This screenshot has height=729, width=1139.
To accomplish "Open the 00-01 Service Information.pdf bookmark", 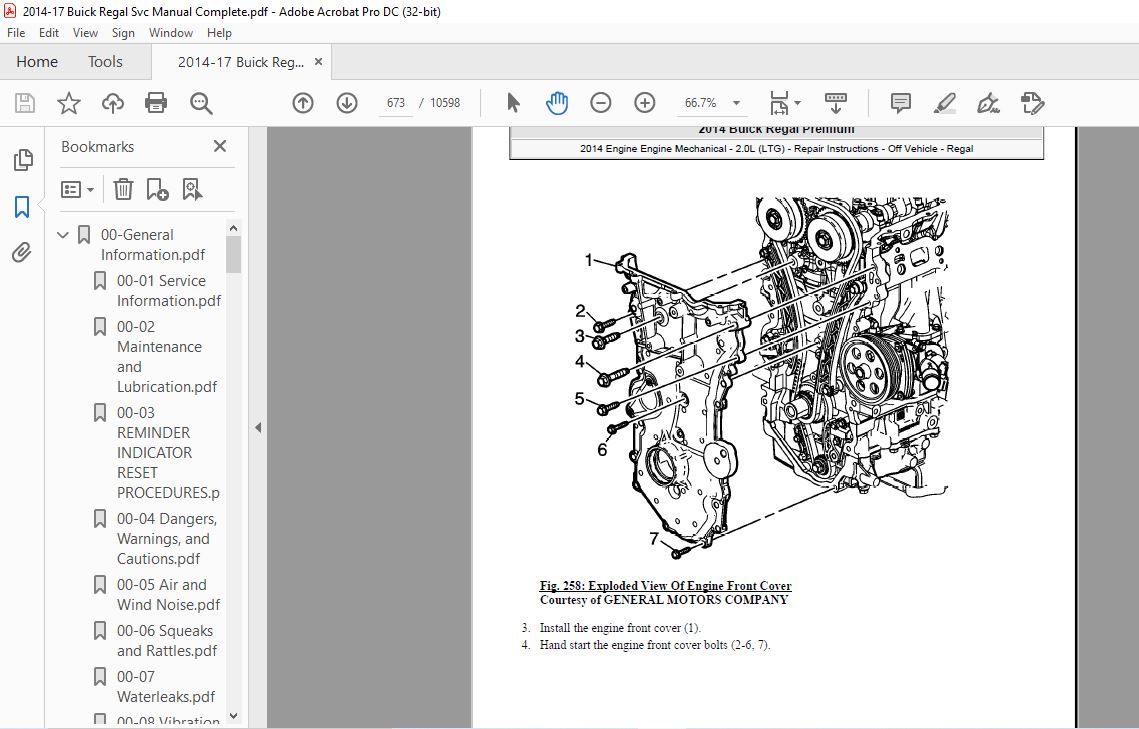I will [169, 290].
